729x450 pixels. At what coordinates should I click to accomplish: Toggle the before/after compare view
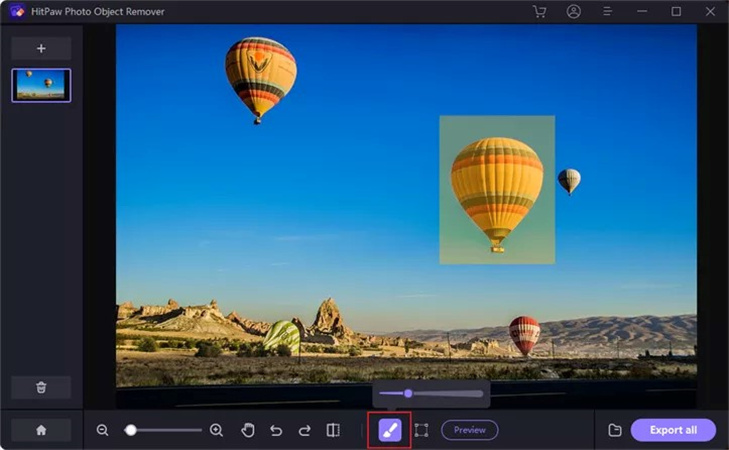(x=333, y=430)
